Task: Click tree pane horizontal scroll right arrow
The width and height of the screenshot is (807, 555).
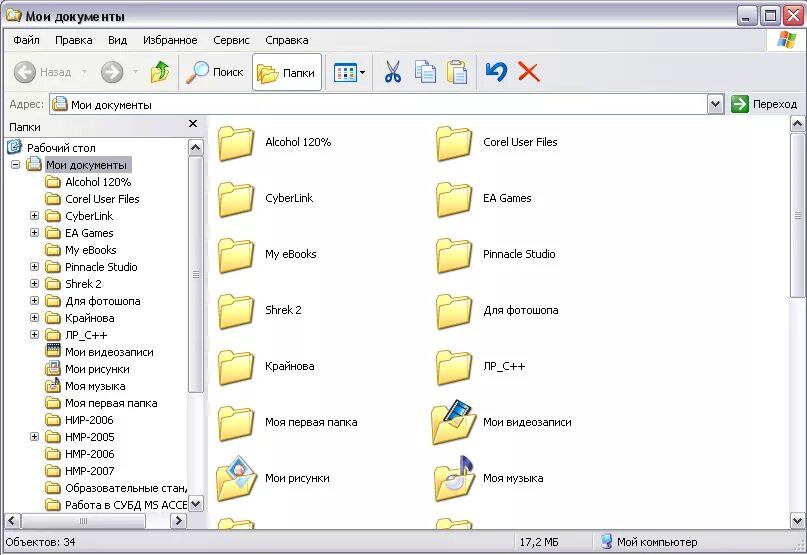Action: (178, 521)
